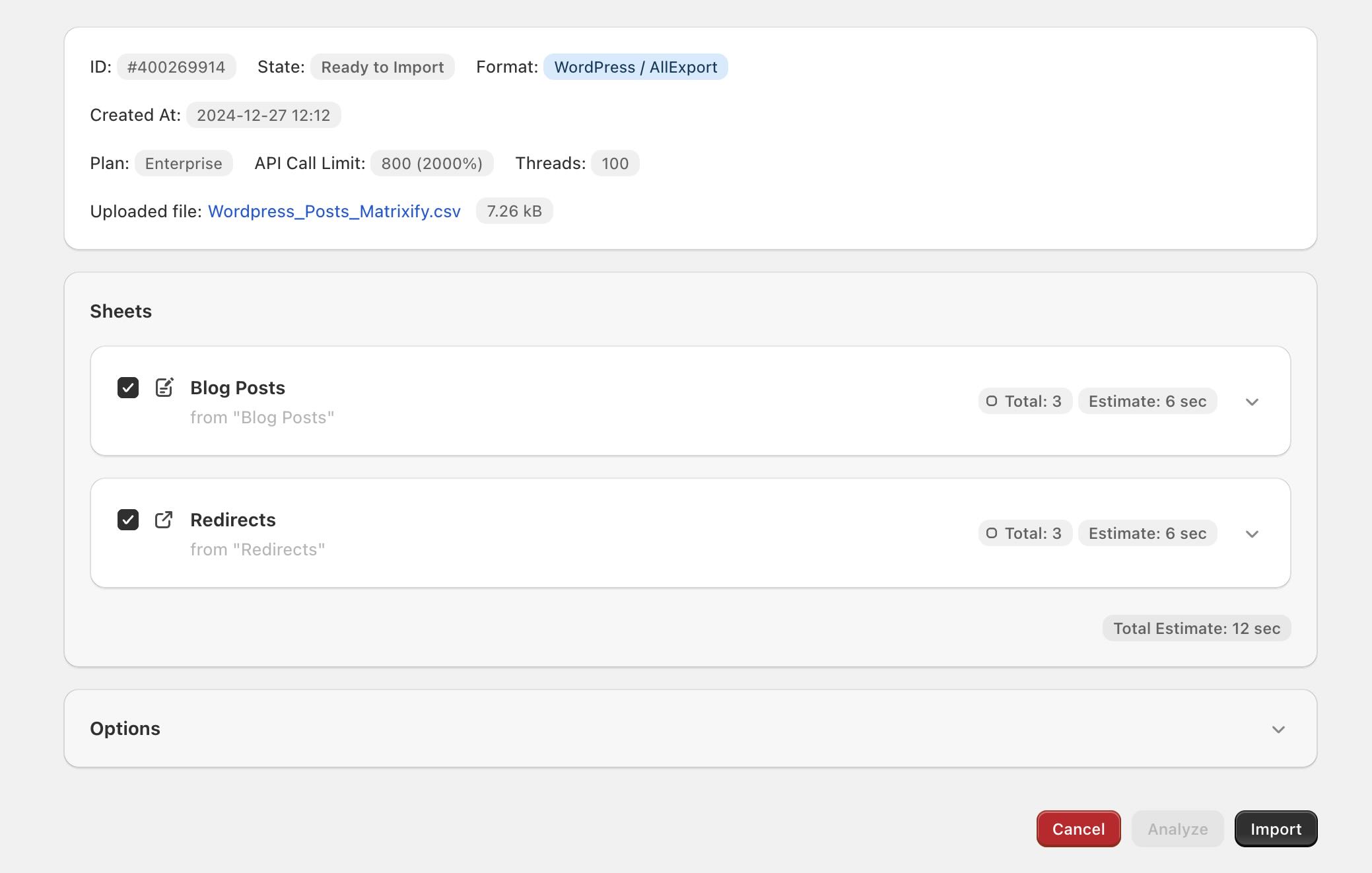Open the Wordpress_Posts_Matrixify.csv file link

click(x=334, y=211)
